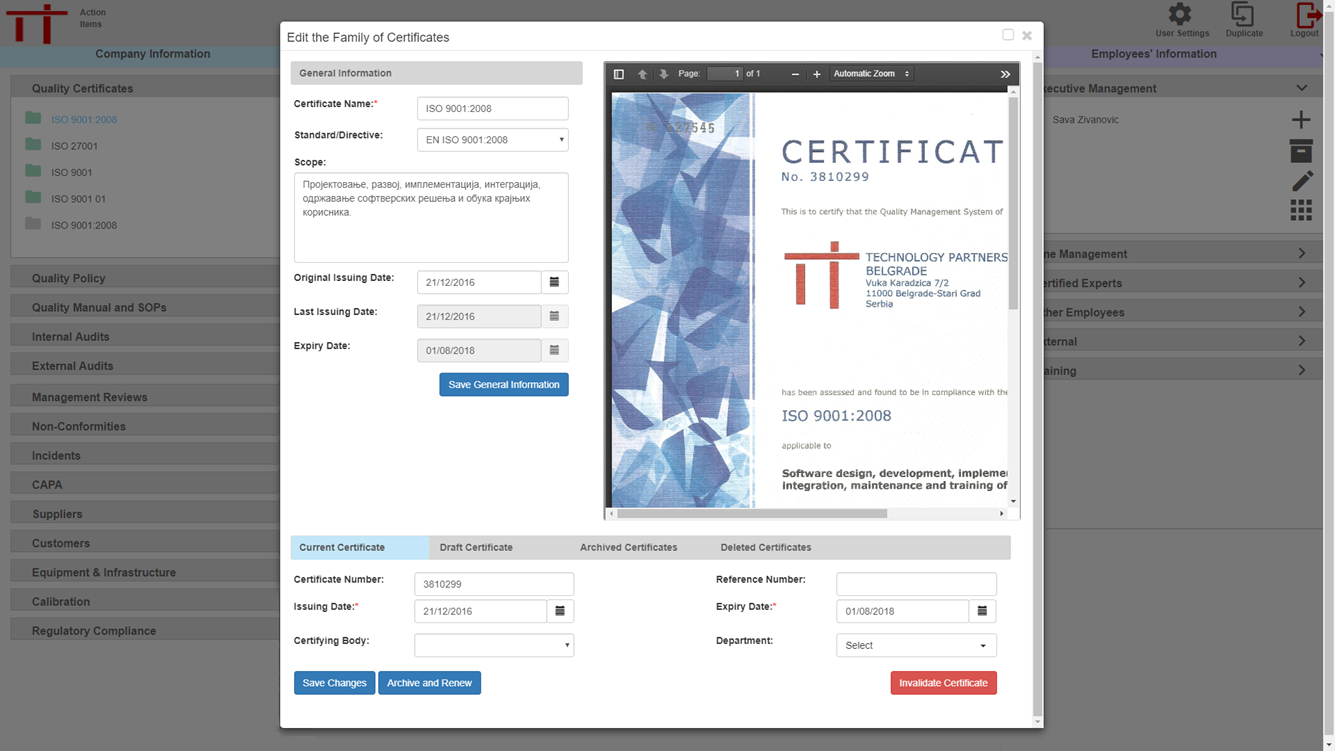Click the maximize checkbox in dialog header

point(1008,35)
